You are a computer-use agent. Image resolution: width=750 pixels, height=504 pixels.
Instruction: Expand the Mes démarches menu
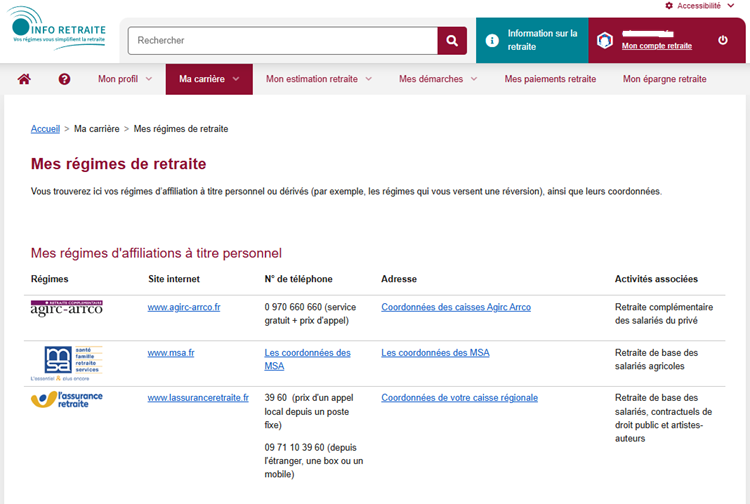coord(437,79)
